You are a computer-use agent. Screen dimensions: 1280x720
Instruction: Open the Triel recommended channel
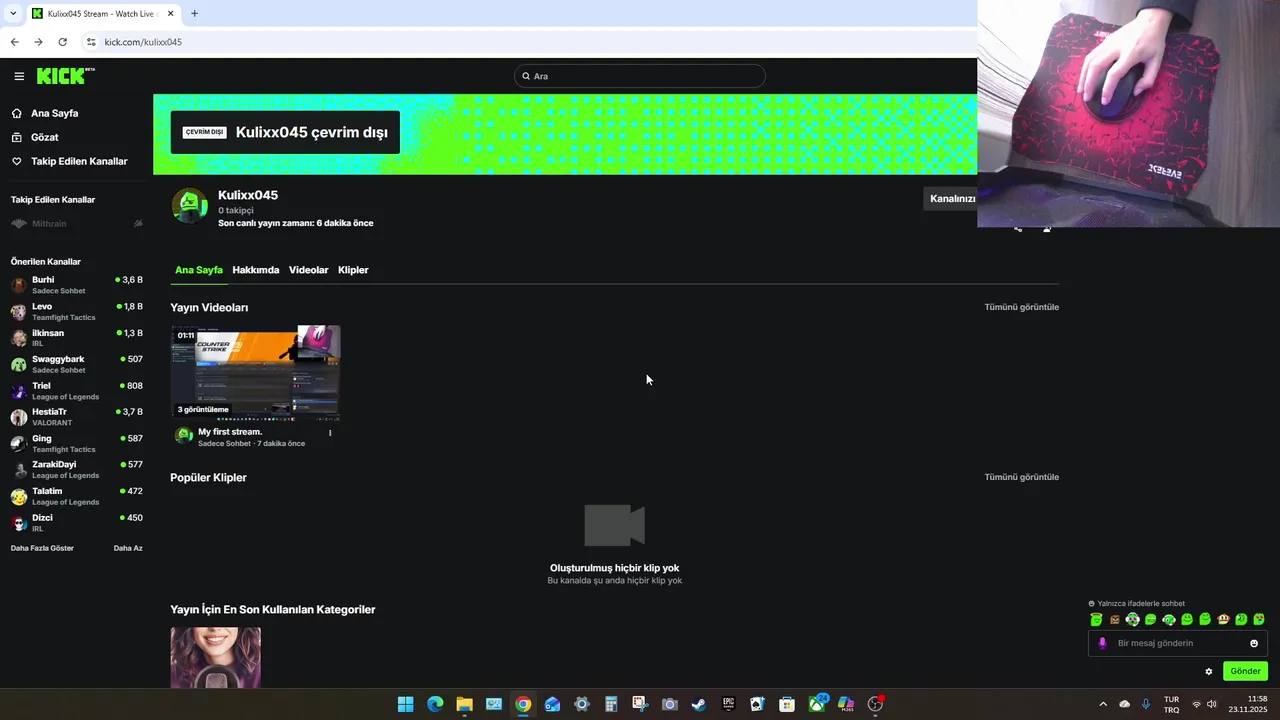tap(76, 390)
